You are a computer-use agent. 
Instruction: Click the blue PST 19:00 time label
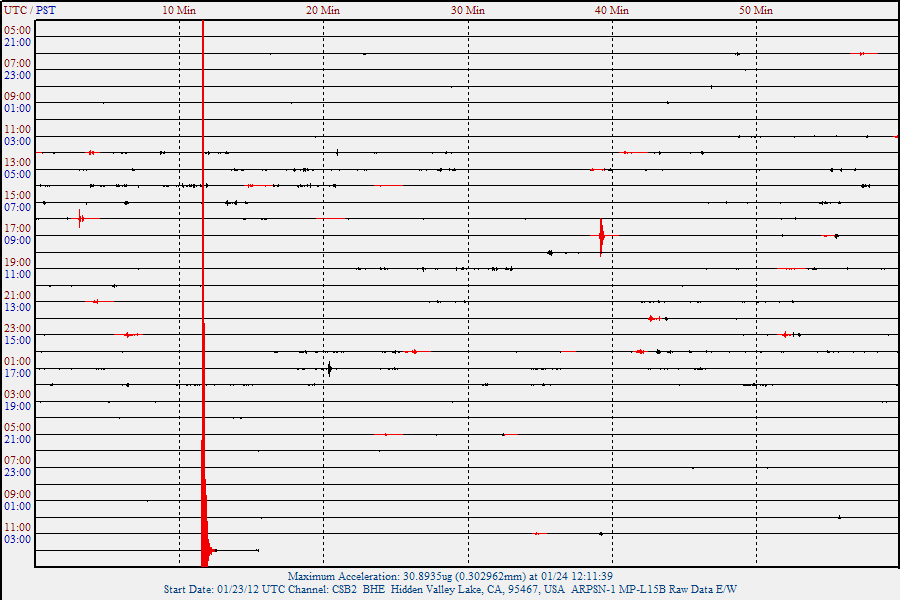17,406
